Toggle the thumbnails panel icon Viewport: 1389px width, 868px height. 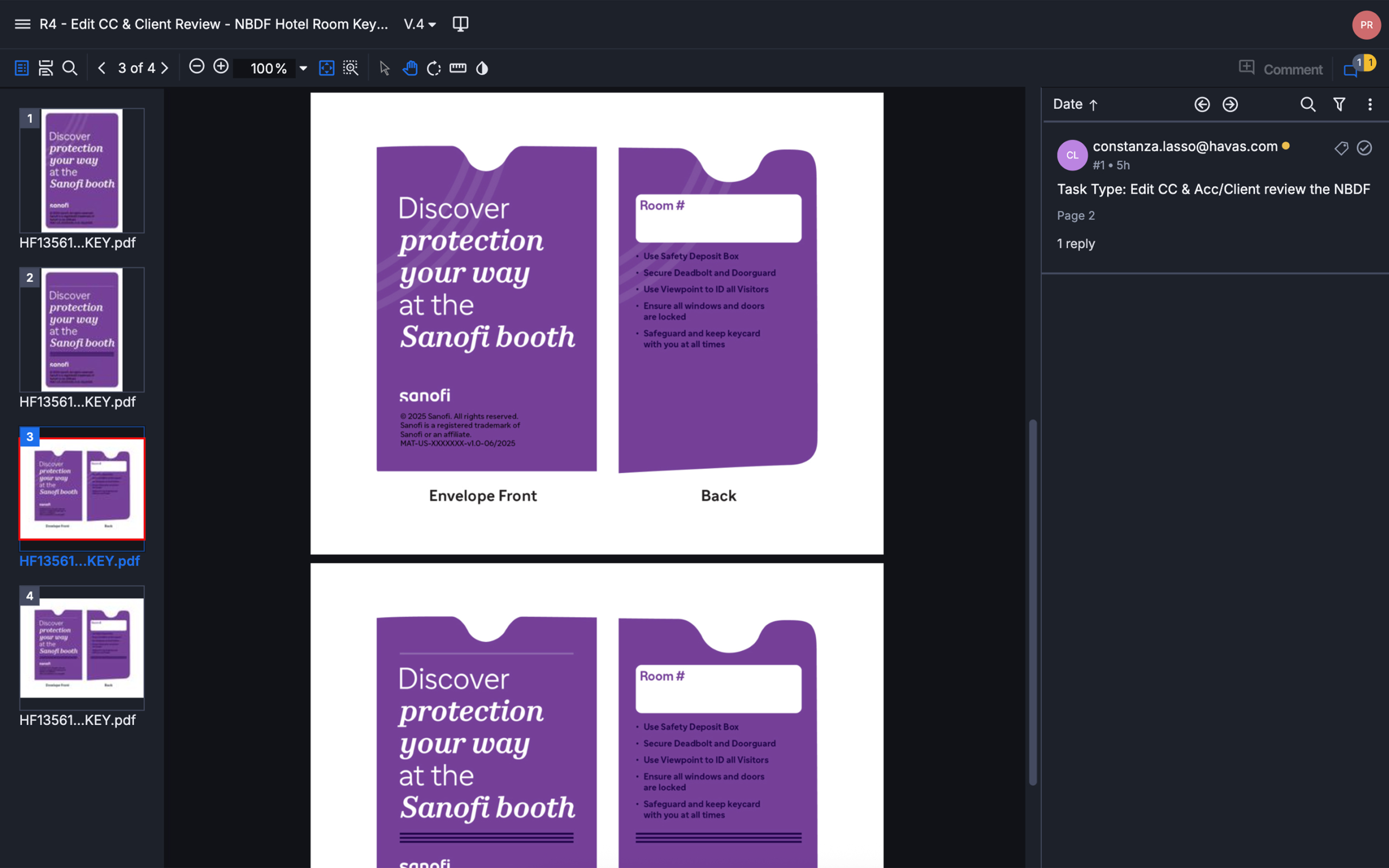[22, 68]
